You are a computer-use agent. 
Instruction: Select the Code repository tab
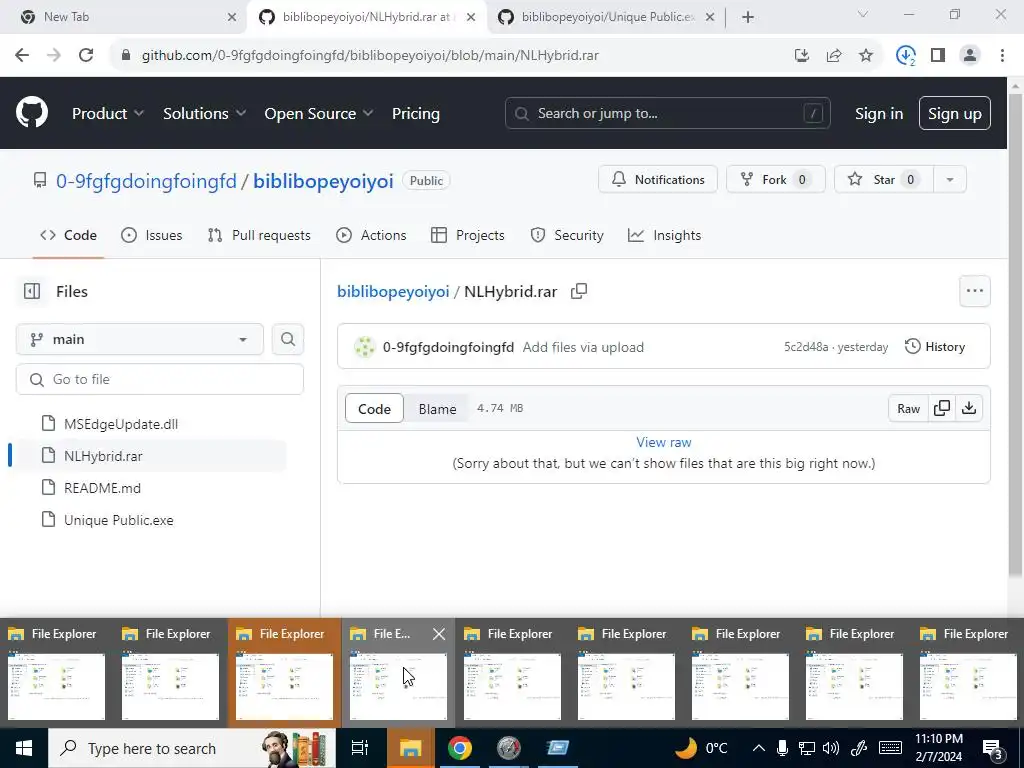(69, 235)
